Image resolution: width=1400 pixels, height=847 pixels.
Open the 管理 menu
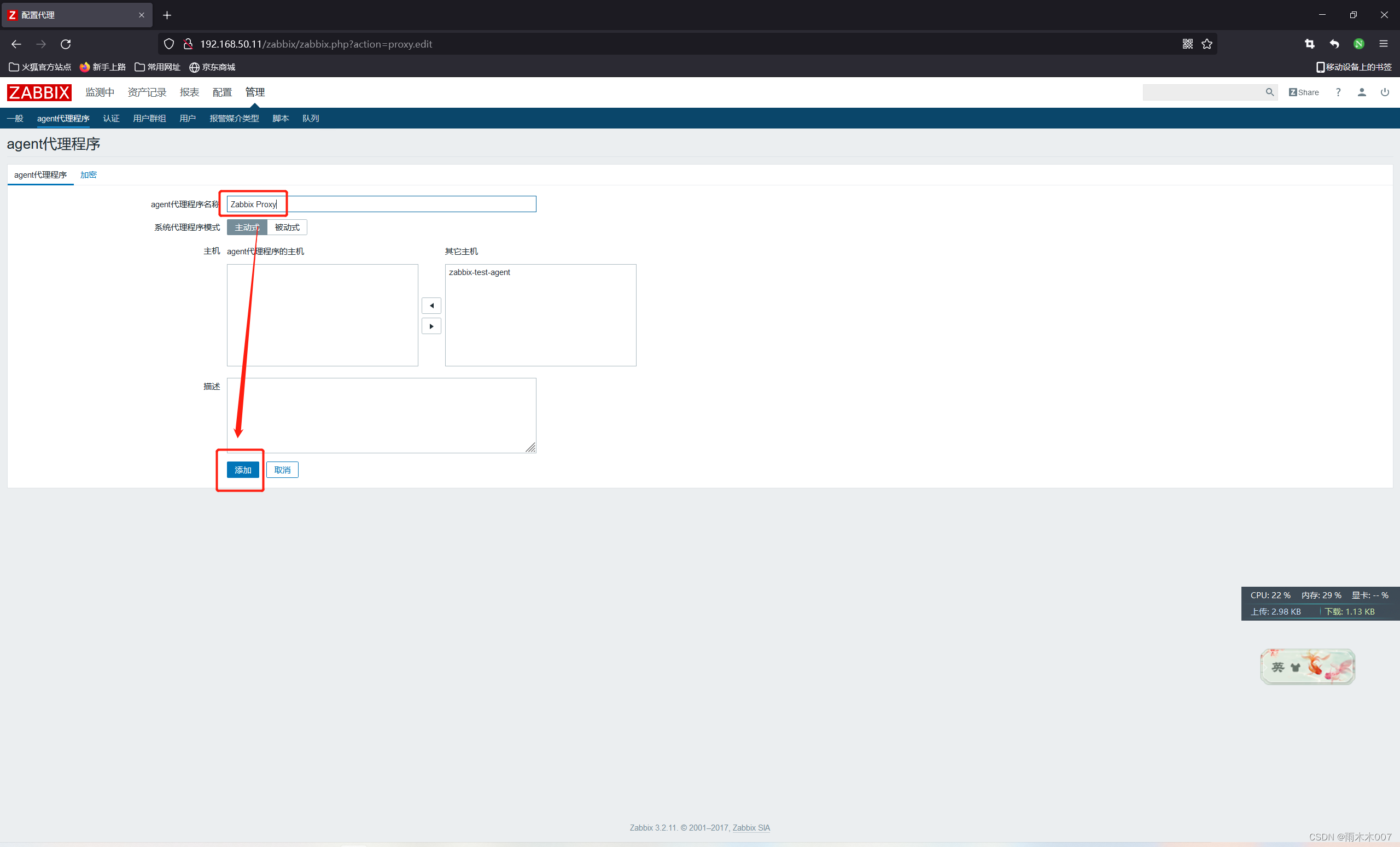point(255,92)
